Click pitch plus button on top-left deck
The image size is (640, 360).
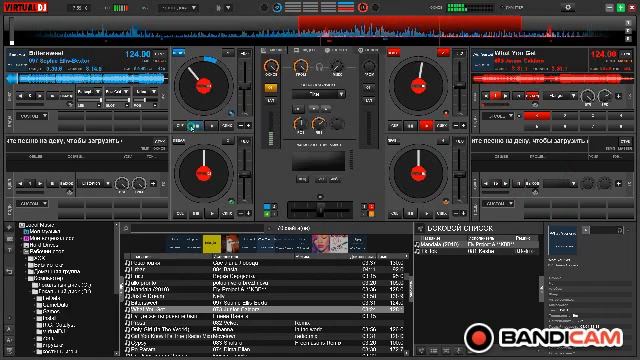tap(248, 126)
